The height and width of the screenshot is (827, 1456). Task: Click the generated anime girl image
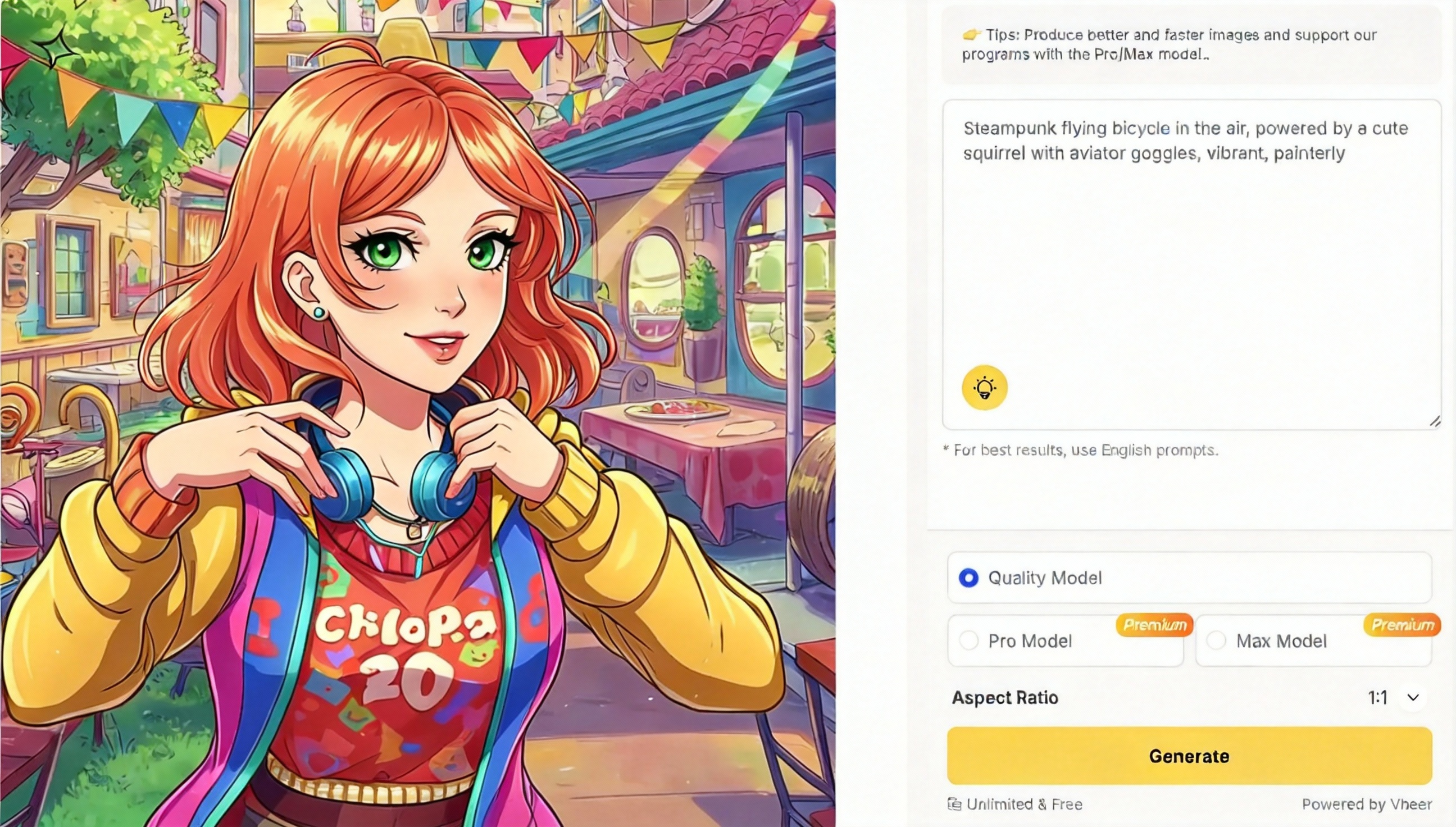[x=418, y=413]
